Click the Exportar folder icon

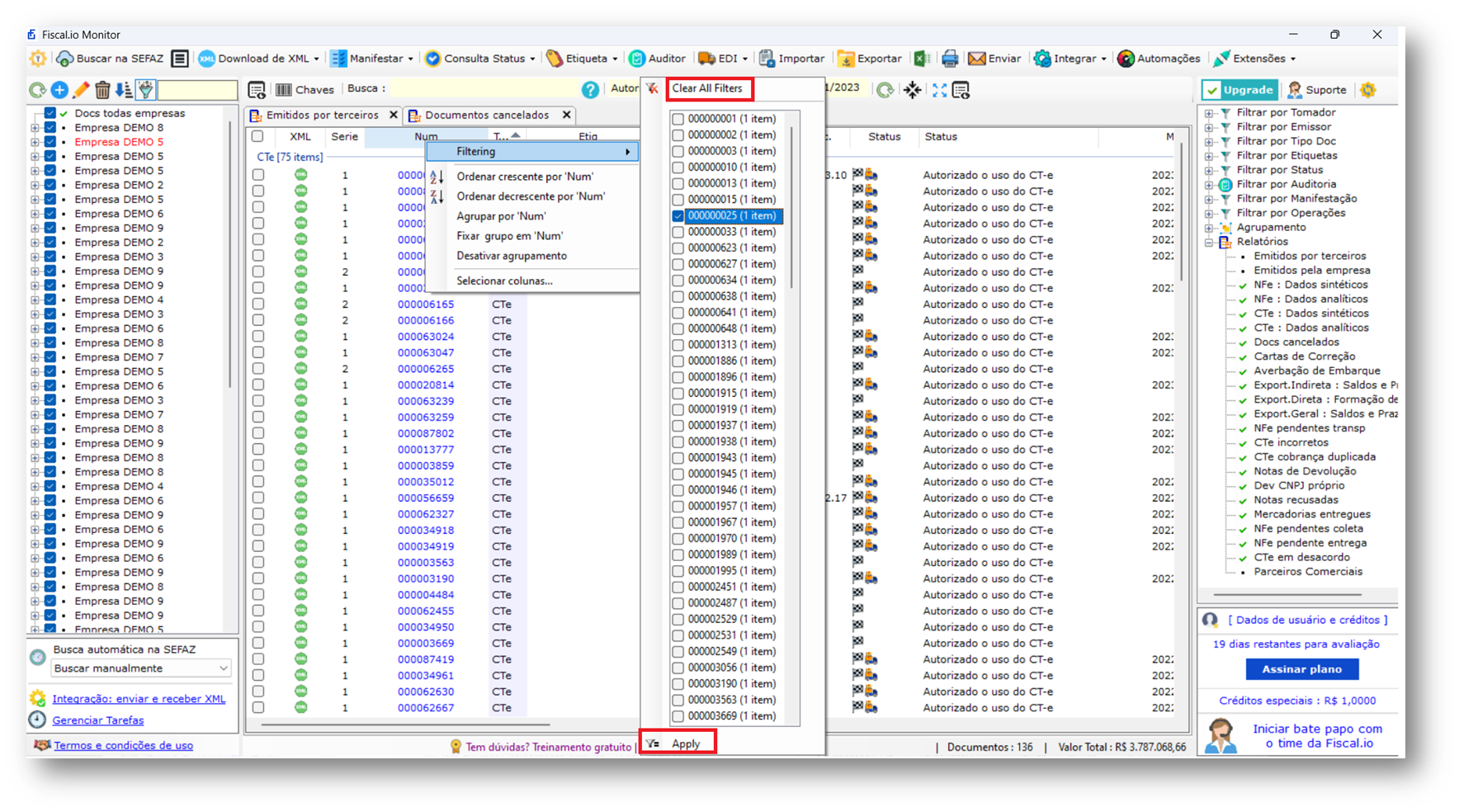pyautogui.click(x=846, y=59)
